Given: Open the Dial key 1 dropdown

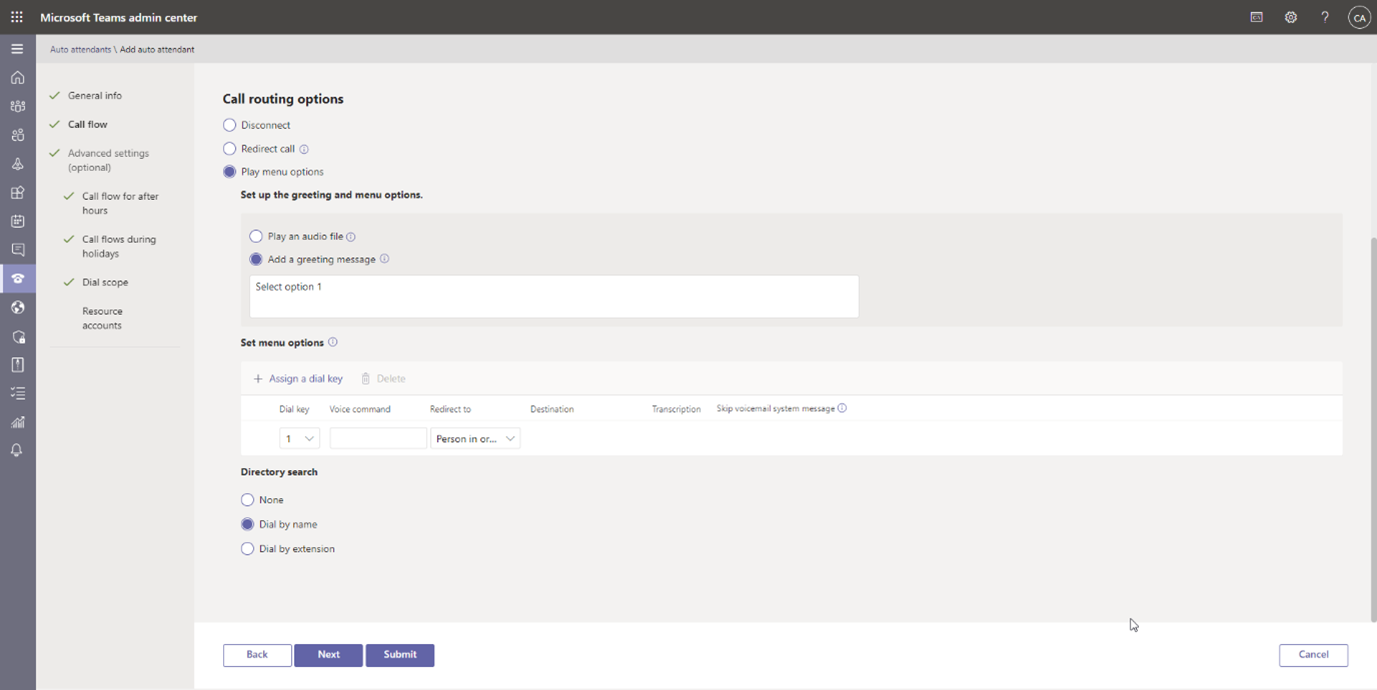Looking at the screenshot, I should point(299,438).
